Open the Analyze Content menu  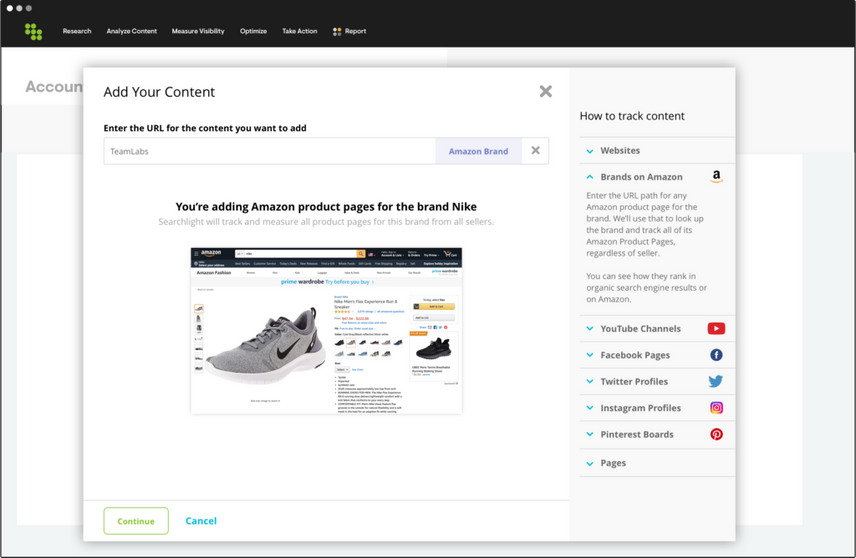click(132, 31)
